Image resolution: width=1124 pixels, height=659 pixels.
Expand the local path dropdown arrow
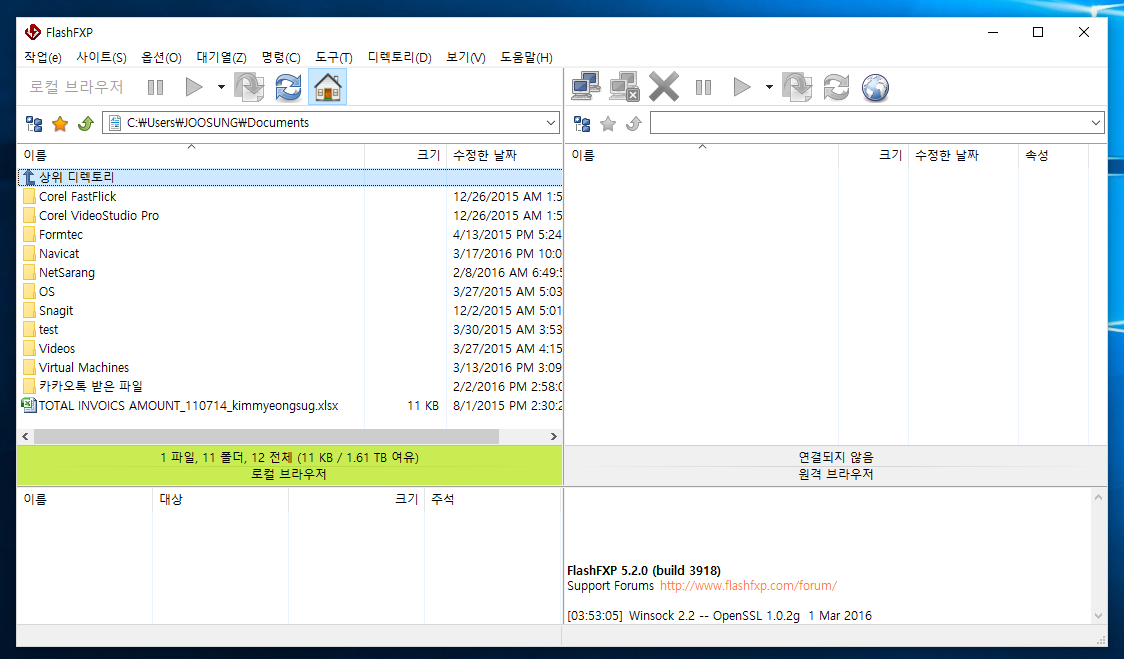[x=551, y=123]
